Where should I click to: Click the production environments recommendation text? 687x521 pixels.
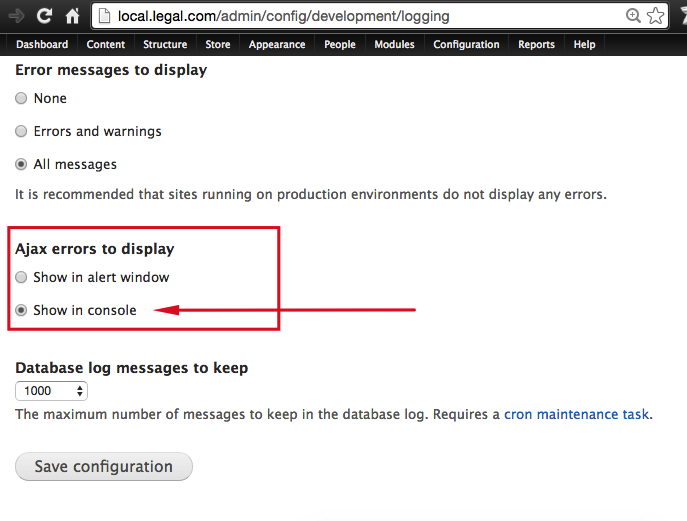pyautogui.click(x=311, y=194)
